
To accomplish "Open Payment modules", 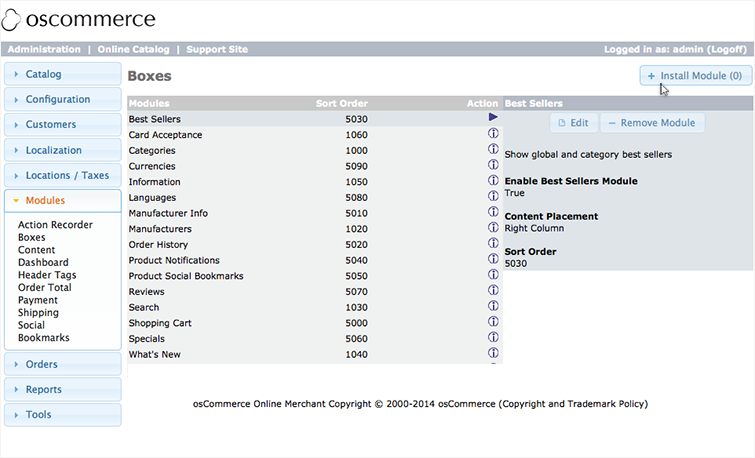I will click(38, 300).
